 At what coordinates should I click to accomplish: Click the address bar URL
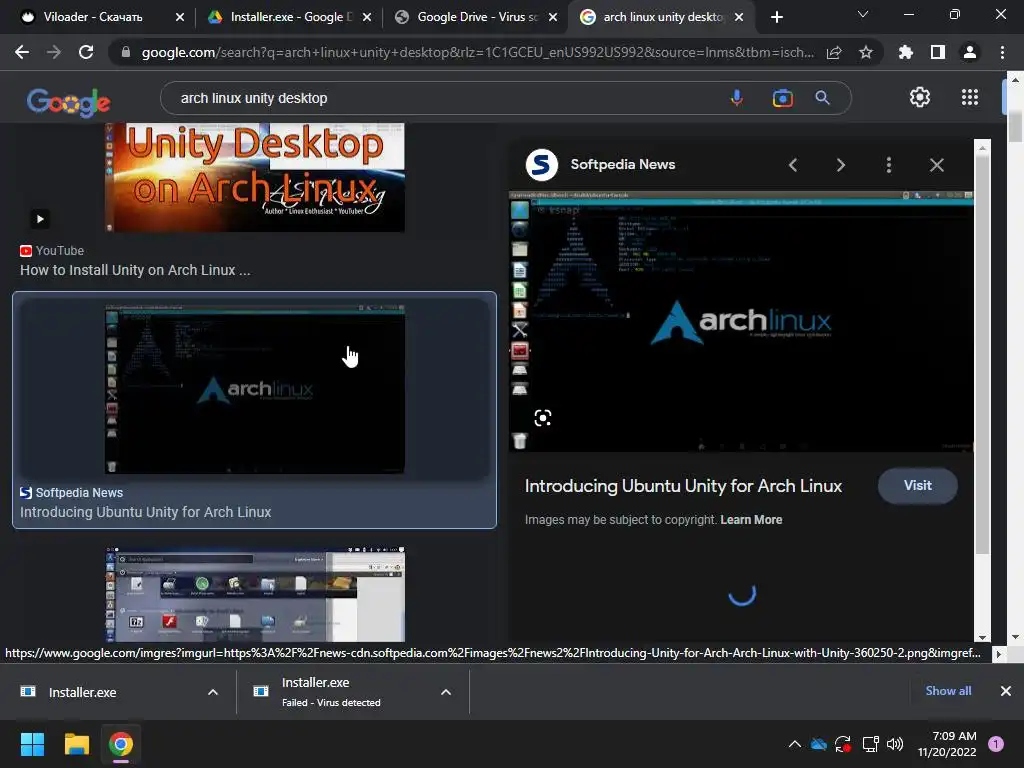tap(477, 52)
